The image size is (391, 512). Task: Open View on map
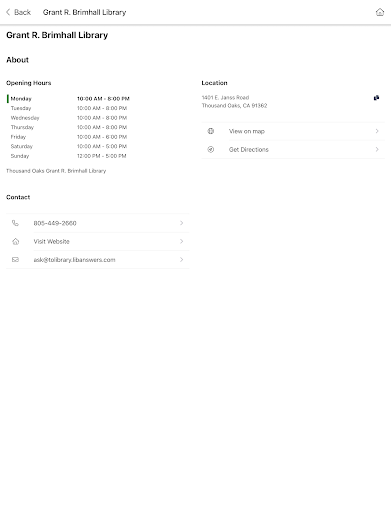(293, 131)
